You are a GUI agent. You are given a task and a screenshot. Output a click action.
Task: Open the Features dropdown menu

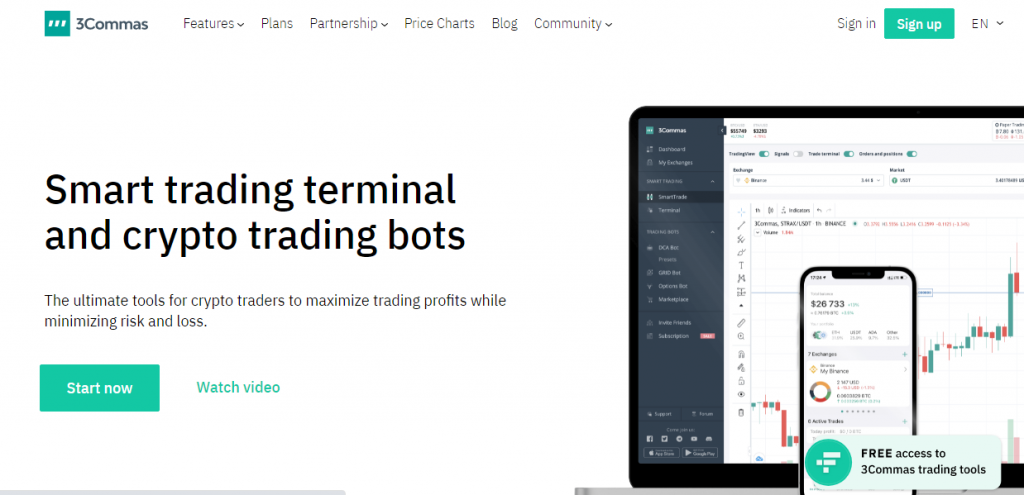pos(214,24)
